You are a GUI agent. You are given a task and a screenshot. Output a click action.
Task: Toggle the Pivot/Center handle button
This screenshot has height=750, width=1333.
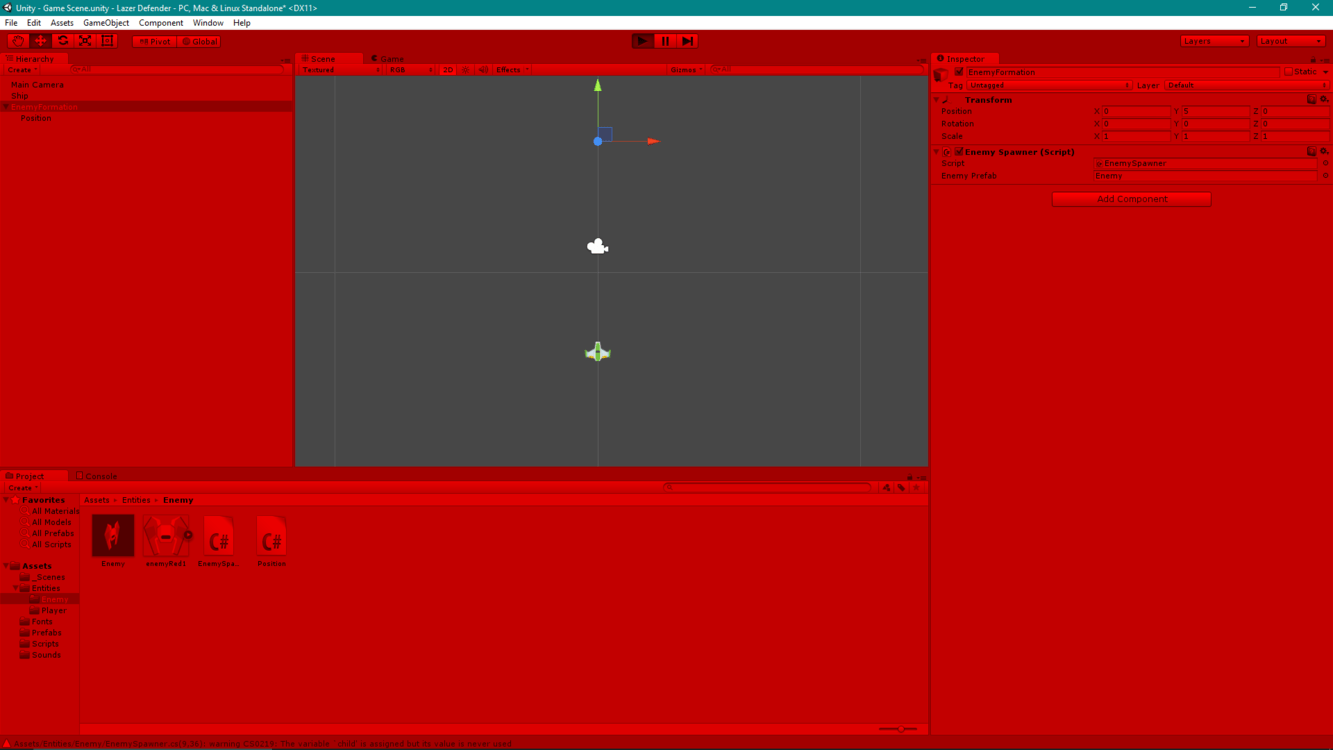click(154, 41)
